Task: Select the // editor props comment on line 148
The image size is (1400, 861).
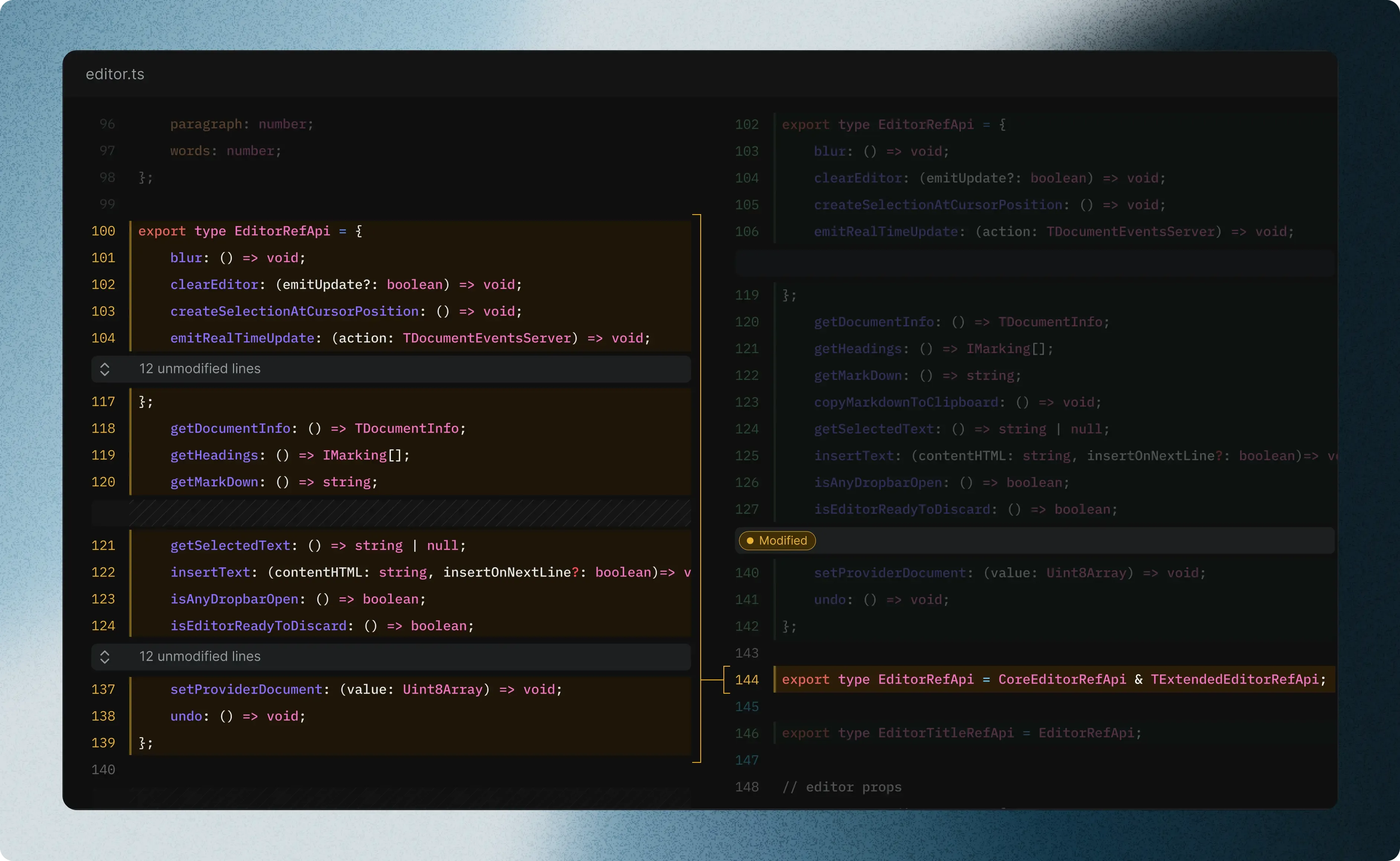Action: pos(842,787)
